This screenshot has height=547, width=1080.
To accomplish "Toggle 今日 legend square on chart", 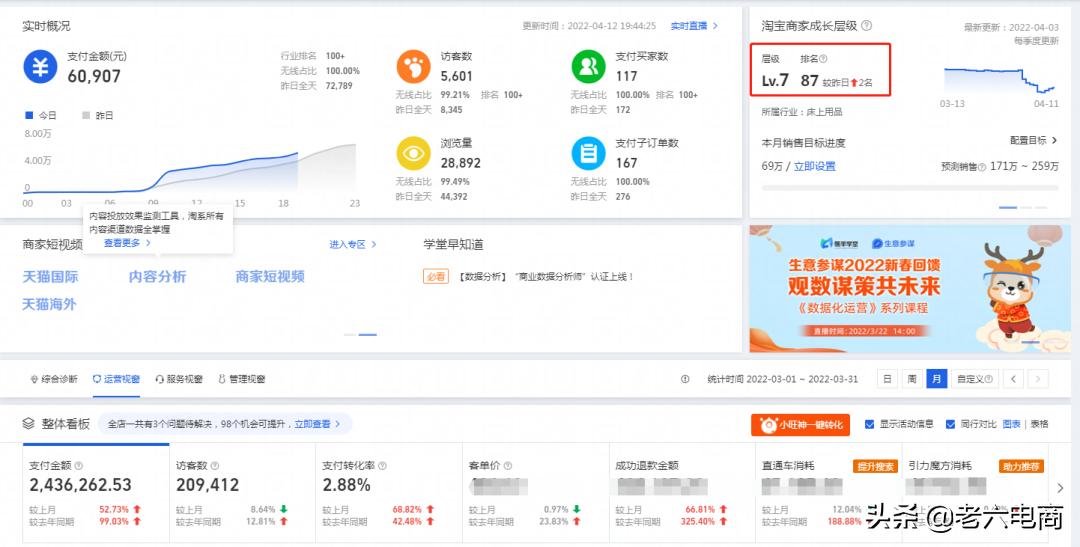I will pyautogui.click(x=29, y=115).
